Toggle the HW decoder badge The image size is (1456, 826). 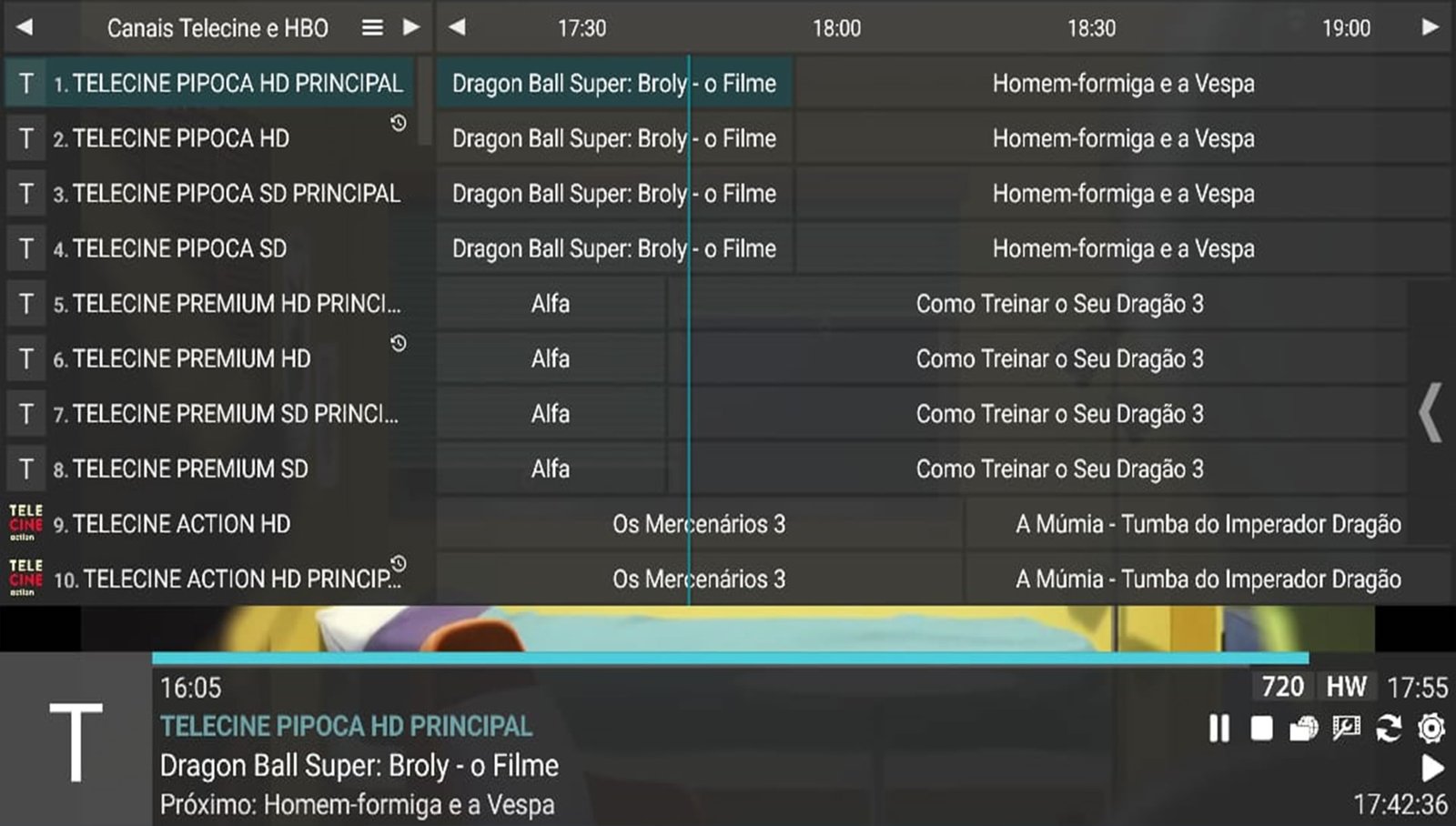pos(1346,687)
